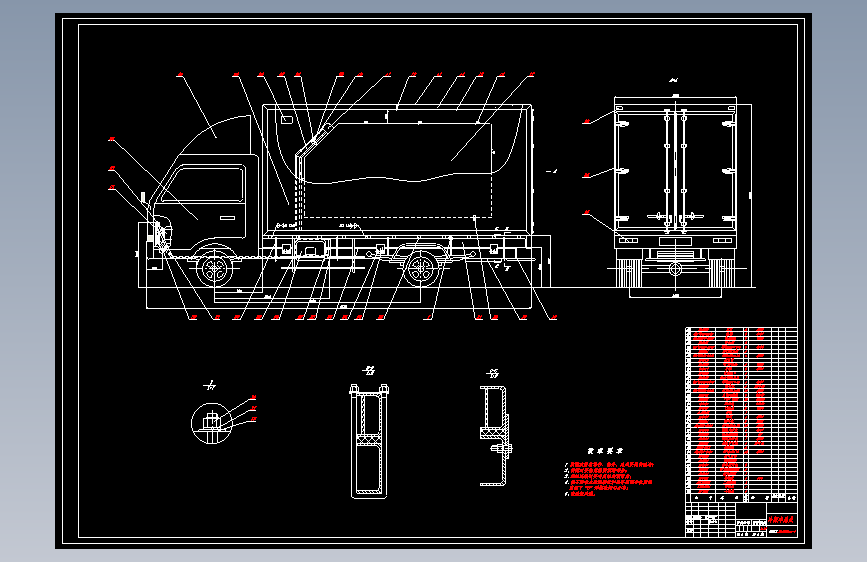867x562 pixels.
Task: Select the tank box under the cargo body between the wheels
Action: tap(311, 249)
